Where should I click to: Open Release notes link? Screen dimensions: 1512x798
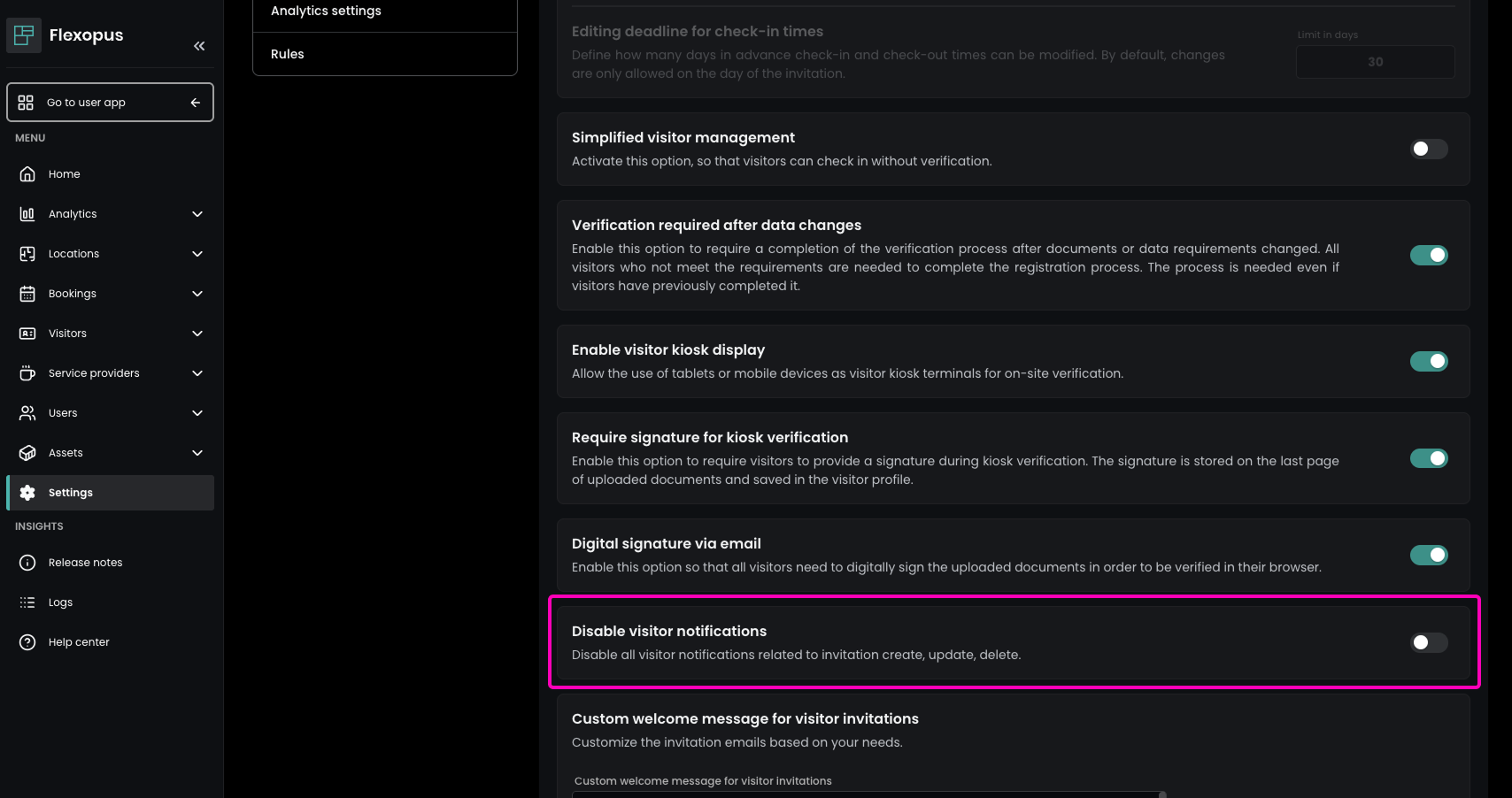pyautogui.click(x=85, y=563)
